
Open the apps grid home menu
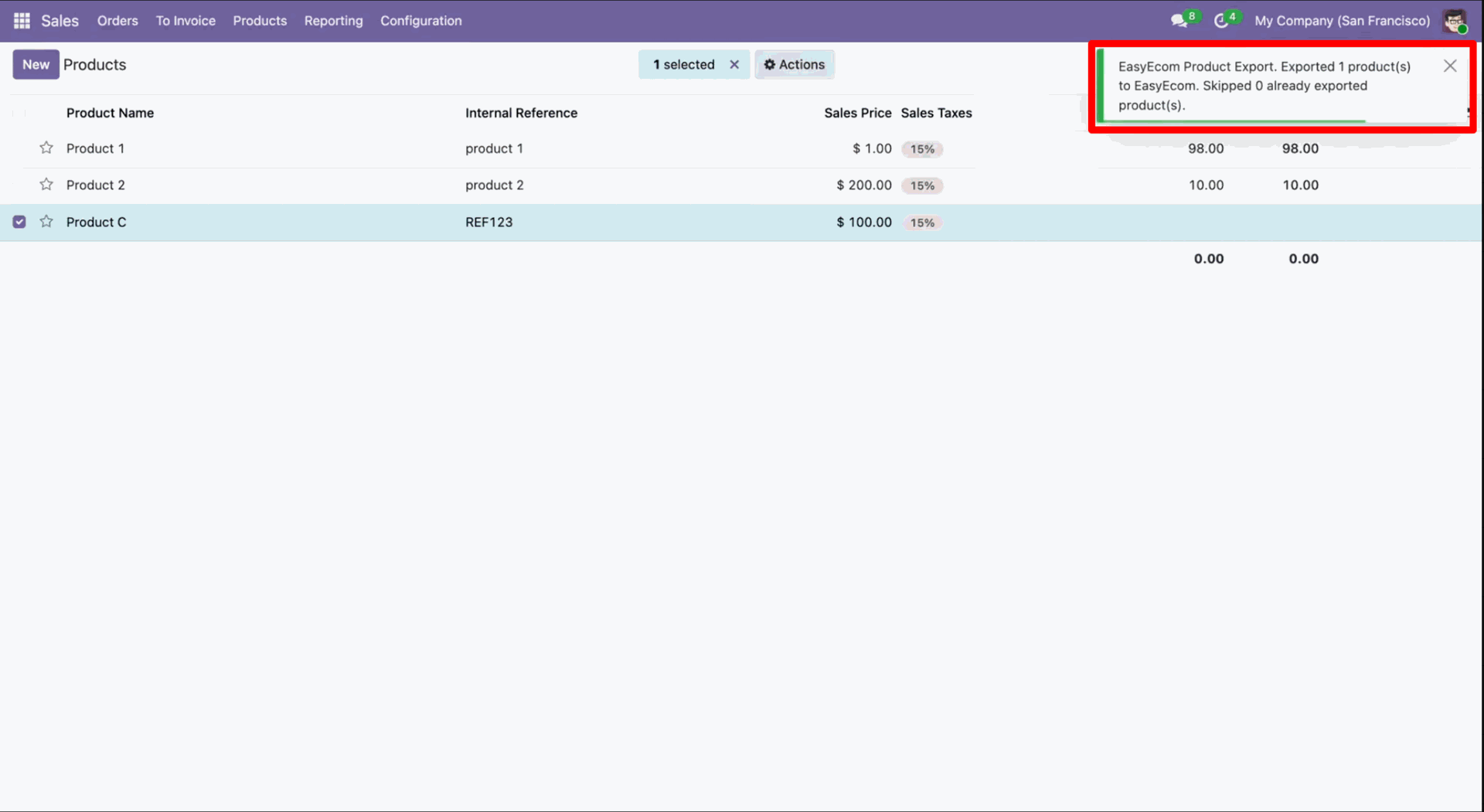pyautogui.click(x=22, y=21)
